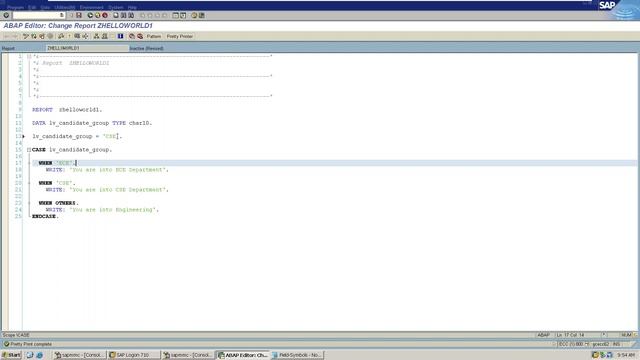Click the Display Navigation Window icon
Viewport: 640px width, 360px height.
click(x=104, y=36)
